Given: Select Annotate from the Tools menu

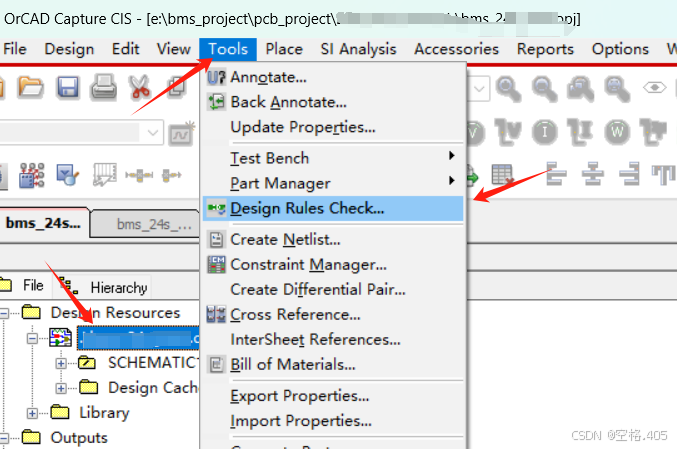Looking at the screenshot, I should click(x=333, y=77).
